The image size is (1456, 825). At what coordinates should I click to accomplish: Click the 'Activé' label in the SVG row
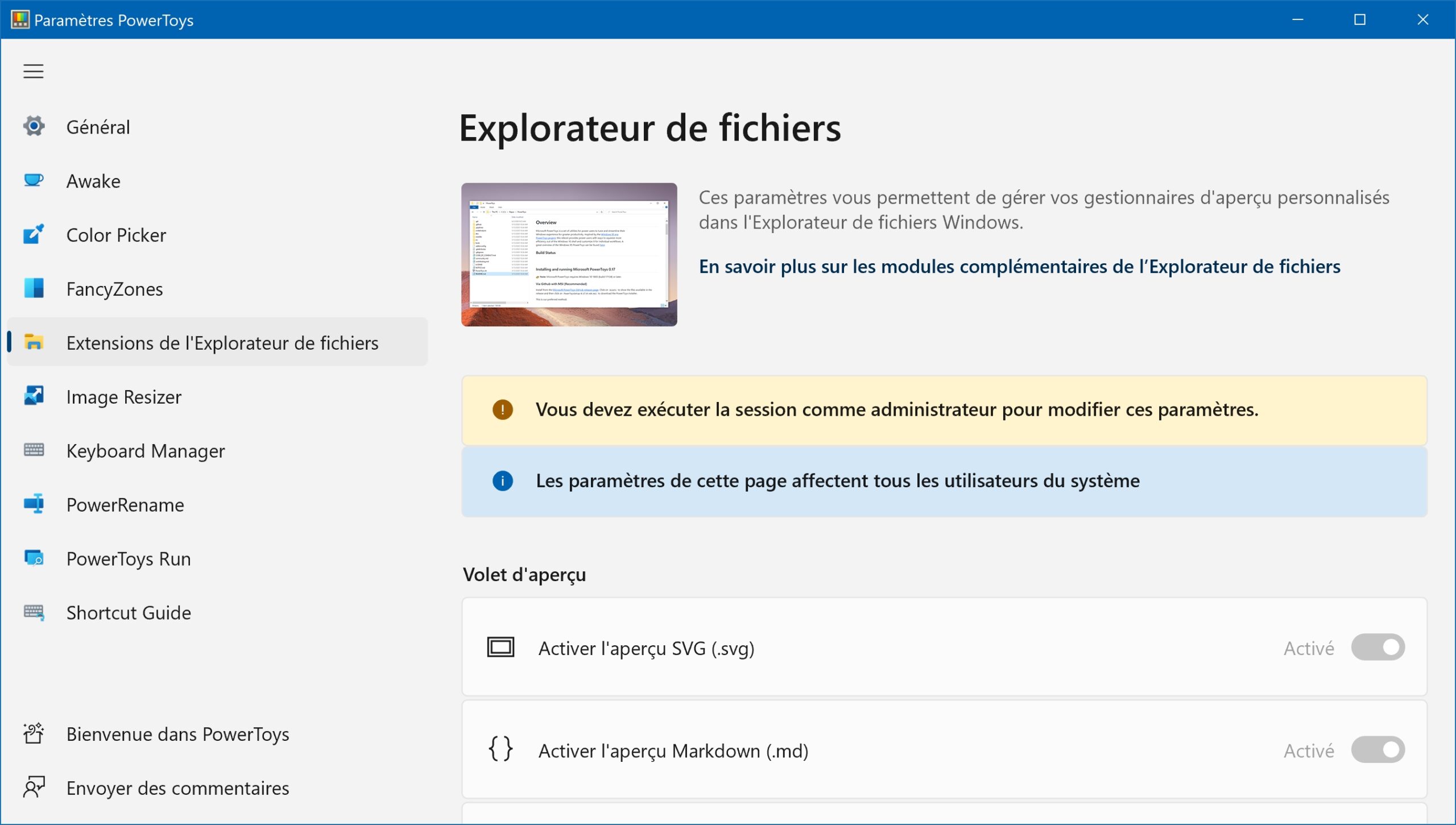[x=1309, y=648]
